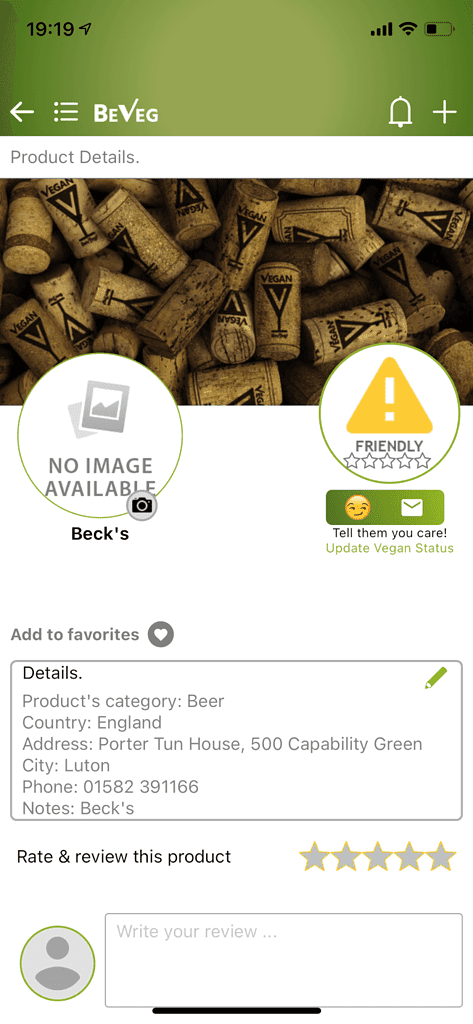Select the third rating star
The height and width of the screenshot is (1024, 473).
378,856
